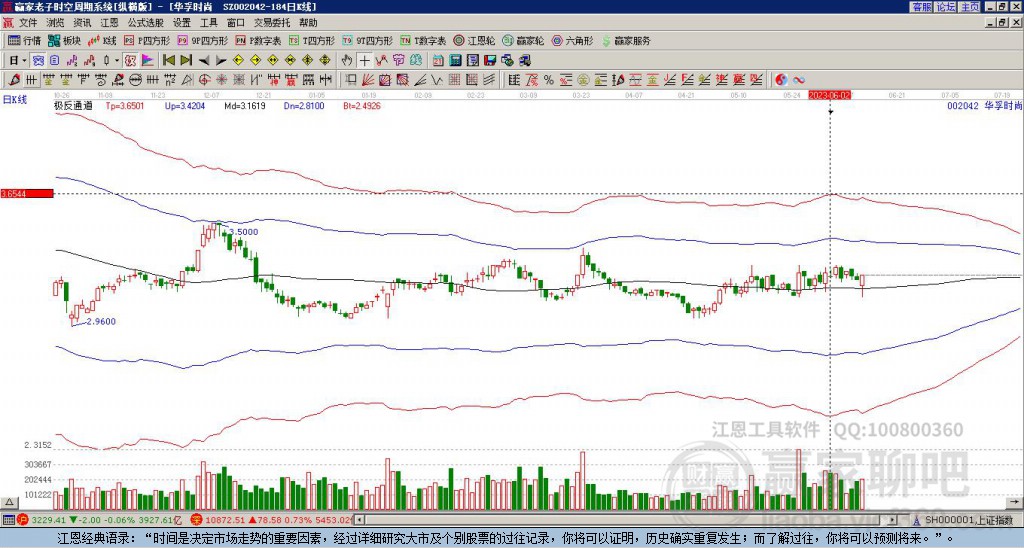Image resolution: width=1024 pixels, height=548 pixels.
Task: Open the 赢家轮 wheel tool
Action: tap(523, 40)
